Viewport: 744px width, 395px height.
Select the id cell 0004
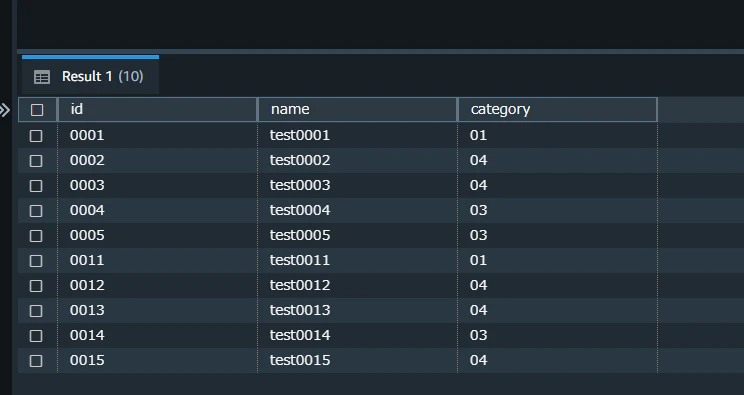pyautogui.click(x=157, y=210)
